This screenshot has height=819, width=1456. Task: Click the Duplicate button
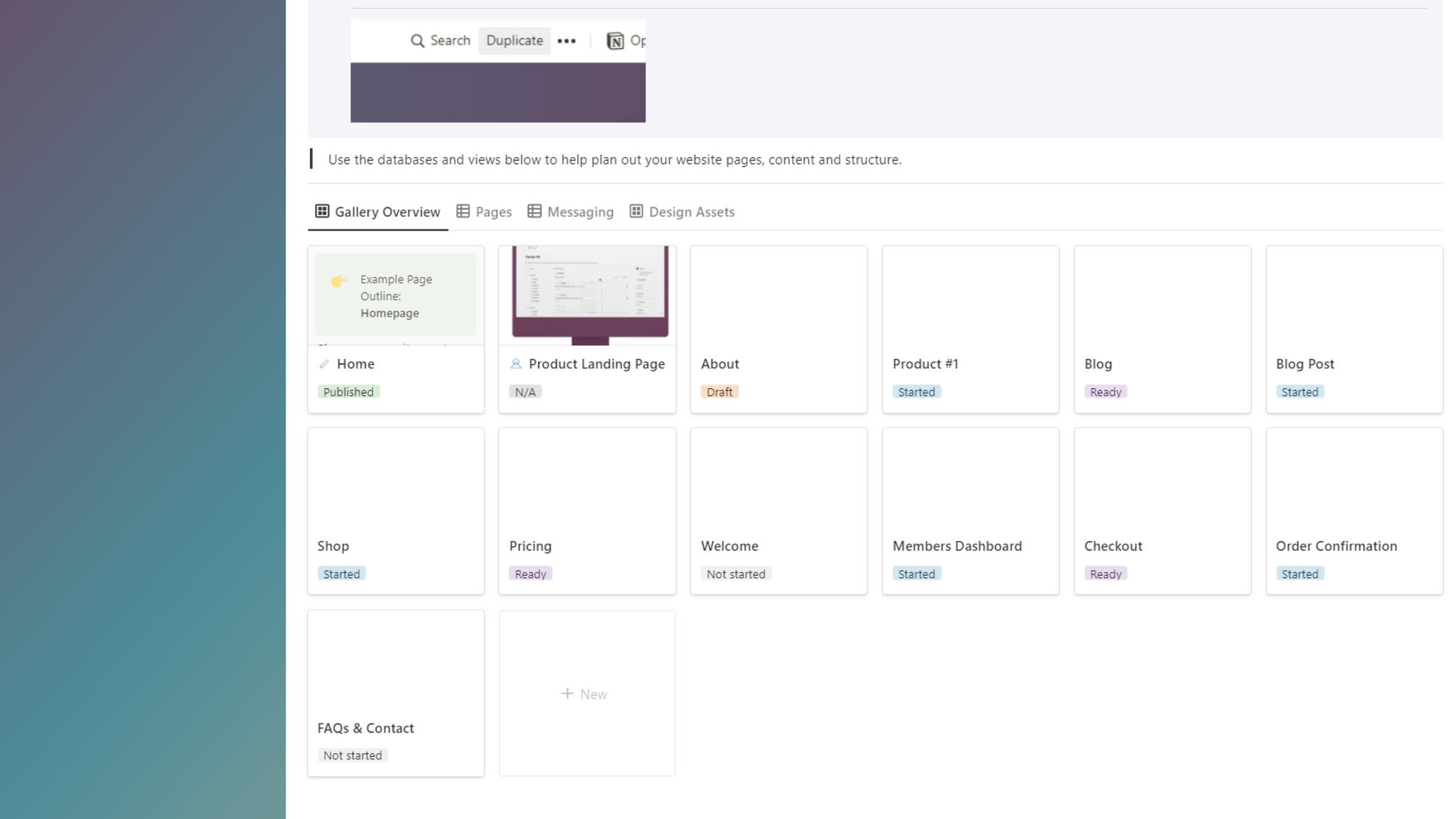[514, 41]
